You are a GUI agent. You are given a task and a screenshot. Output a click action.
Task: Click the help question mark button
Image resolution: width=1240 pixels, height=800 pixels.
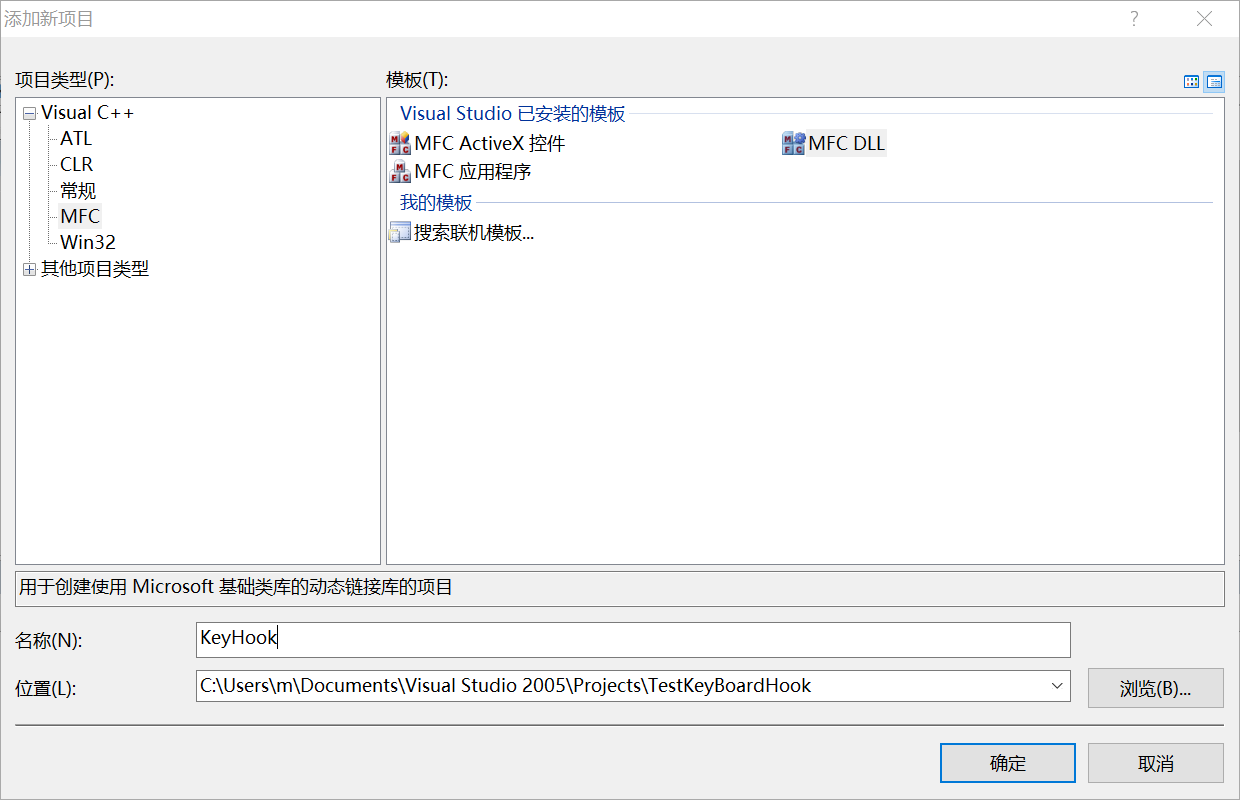(1134, 19)
